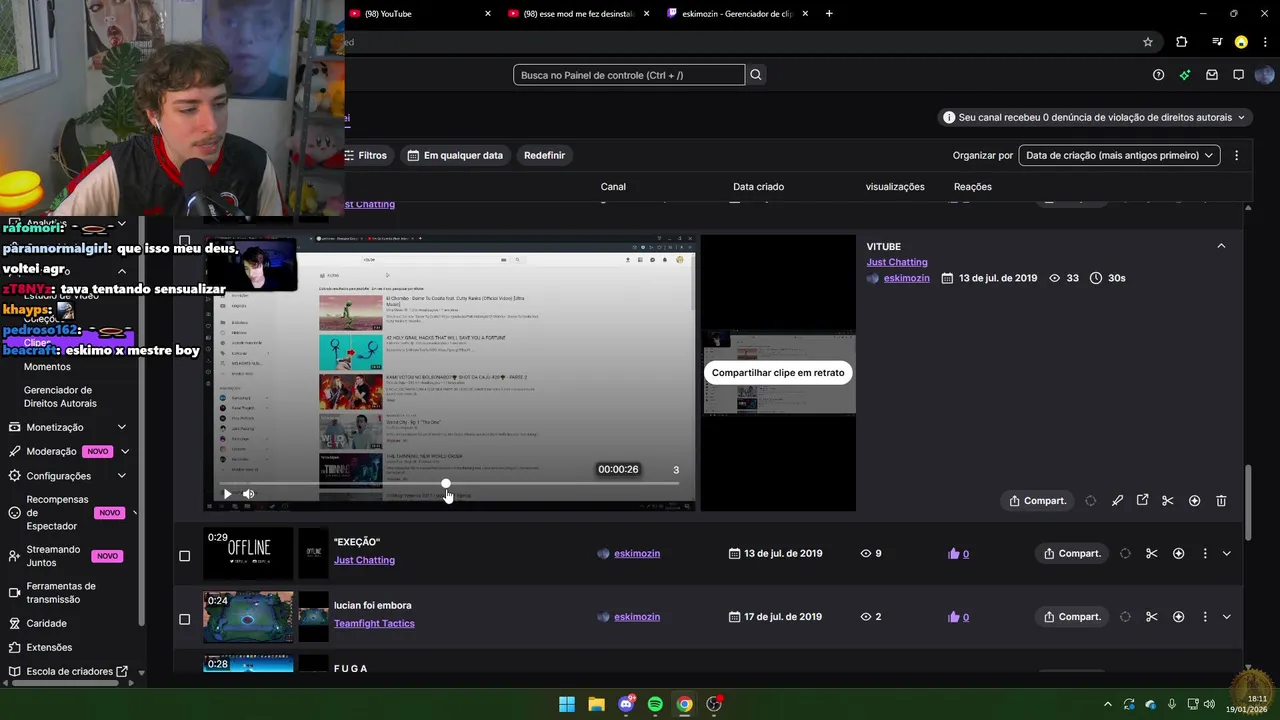Collapse the expanded VITUBE clip row

coord(1221,246)
